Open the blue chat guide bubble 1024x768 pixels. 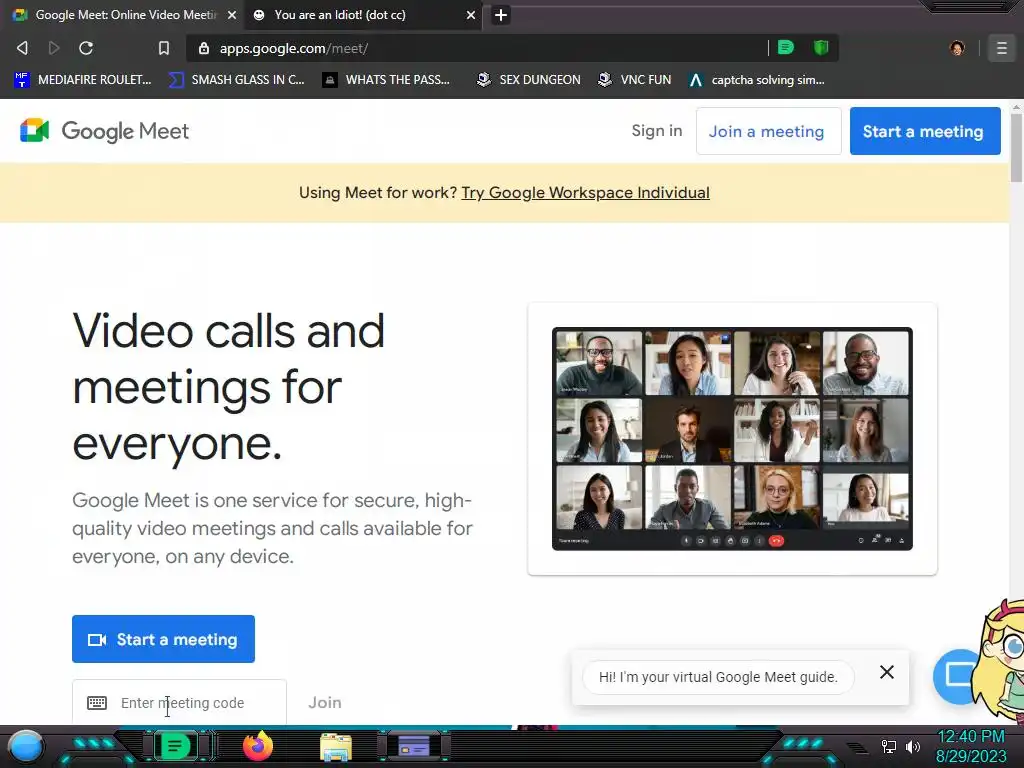(957, 676)
